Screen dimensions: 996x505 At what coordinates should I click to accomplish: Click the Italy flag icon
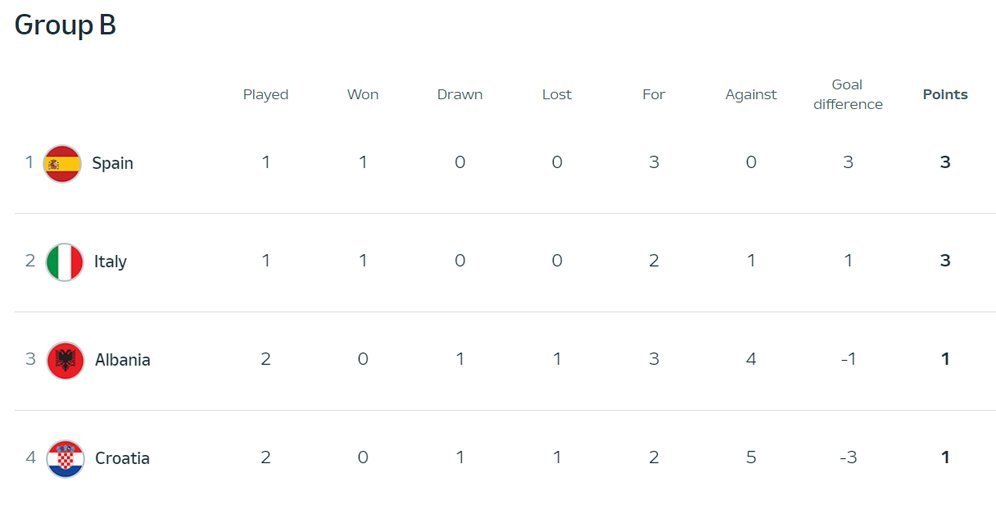pos(65,262)
